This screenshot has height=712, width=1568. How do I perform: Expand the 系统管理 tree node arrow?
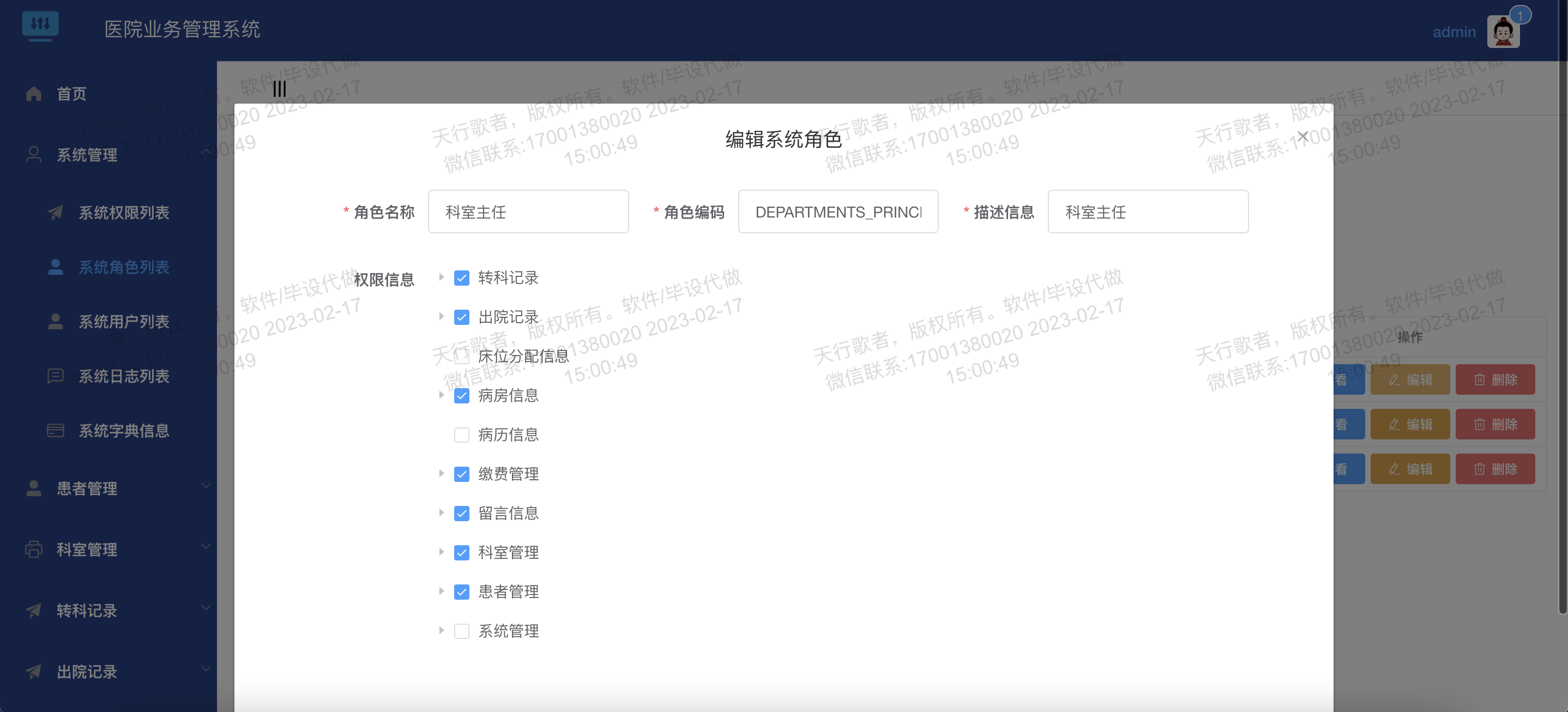click(441, 630)
